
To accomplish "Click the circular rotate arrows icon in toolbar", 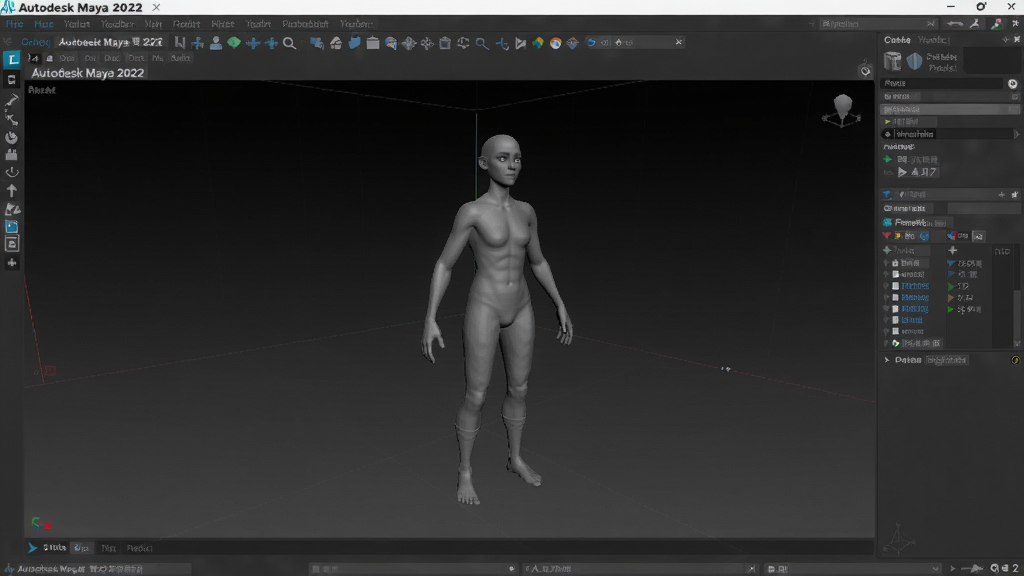I will point(463,44).
